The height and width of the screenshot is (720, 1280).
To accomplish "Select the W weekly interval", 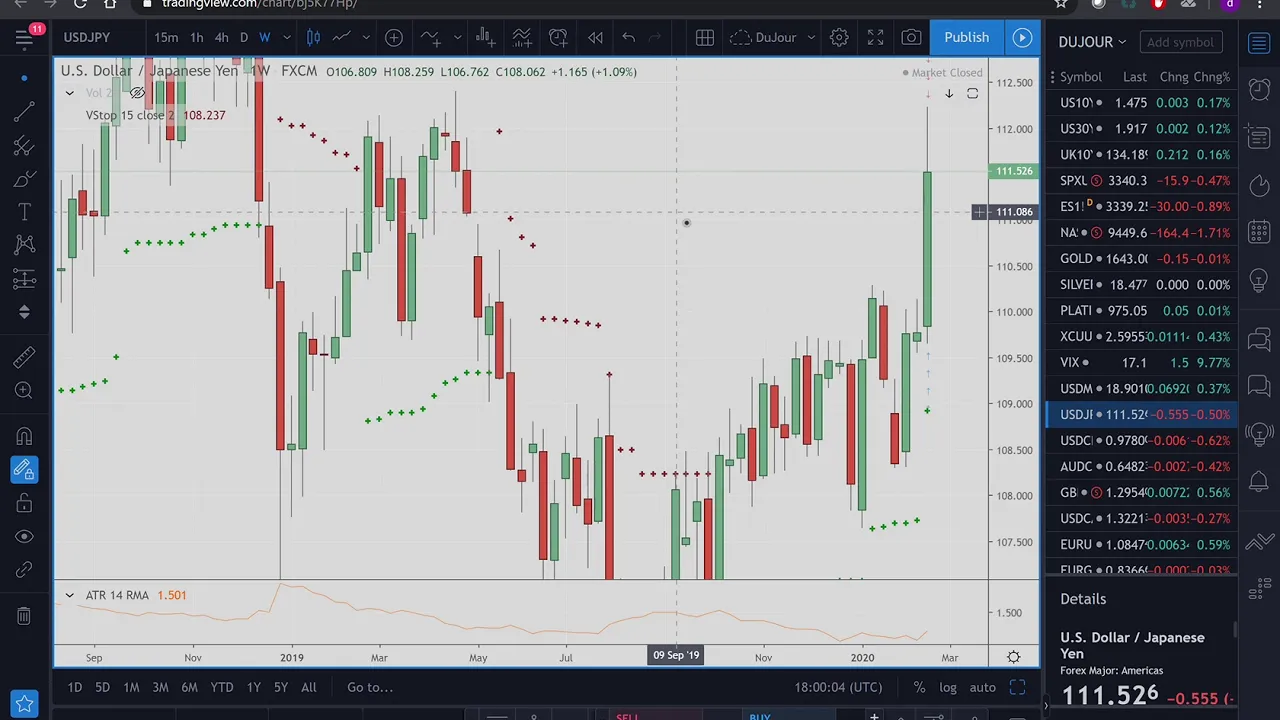I will (x=265, y=38).
